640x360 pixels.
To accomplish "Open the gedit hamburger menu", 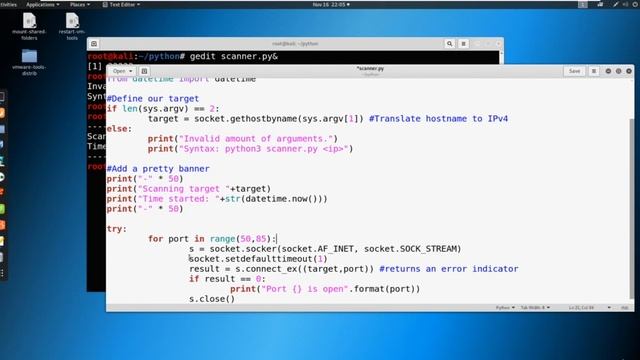I will coord(594,71).
